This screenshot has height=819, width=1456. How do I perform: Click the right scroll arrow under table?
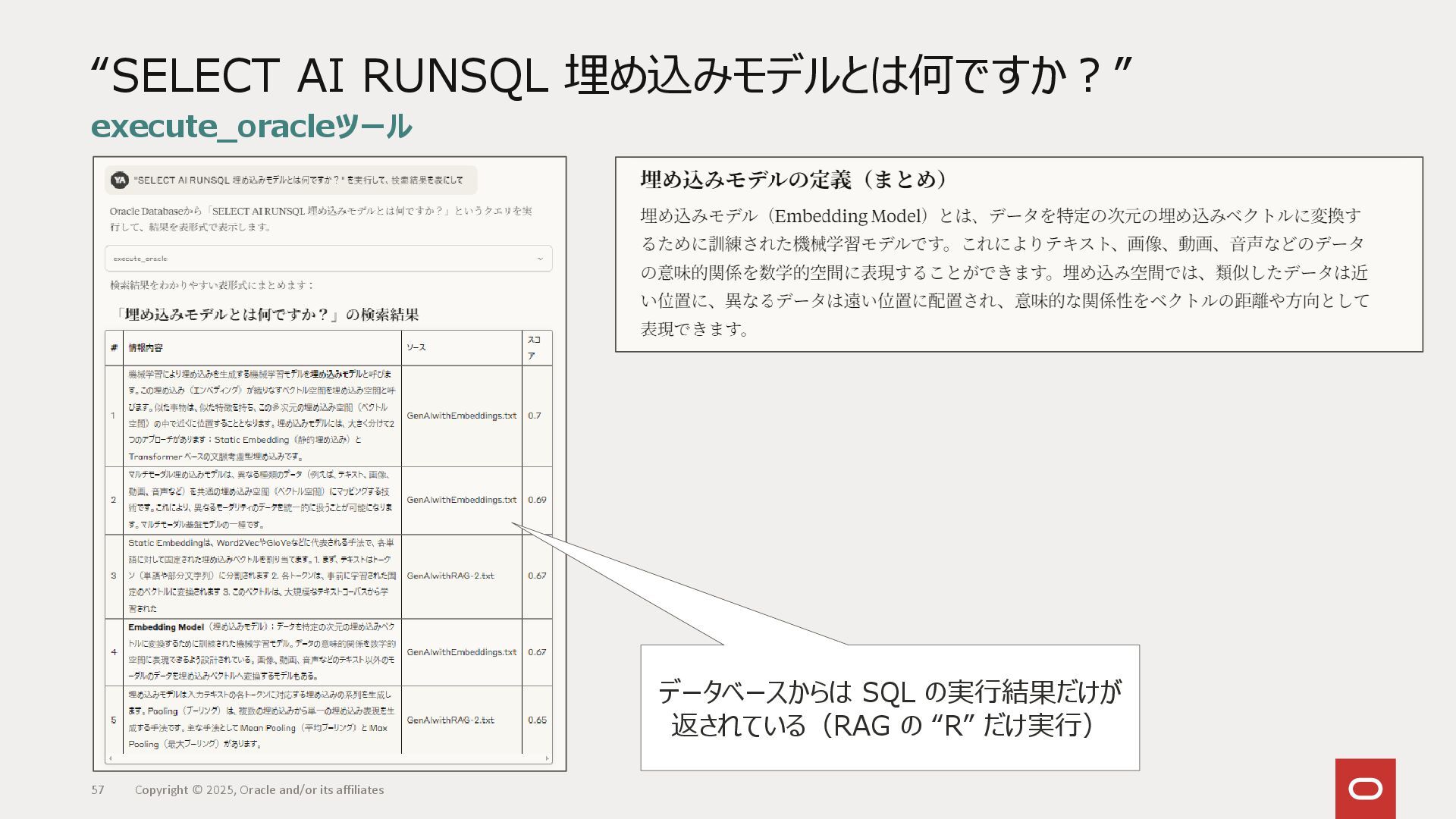547,758
